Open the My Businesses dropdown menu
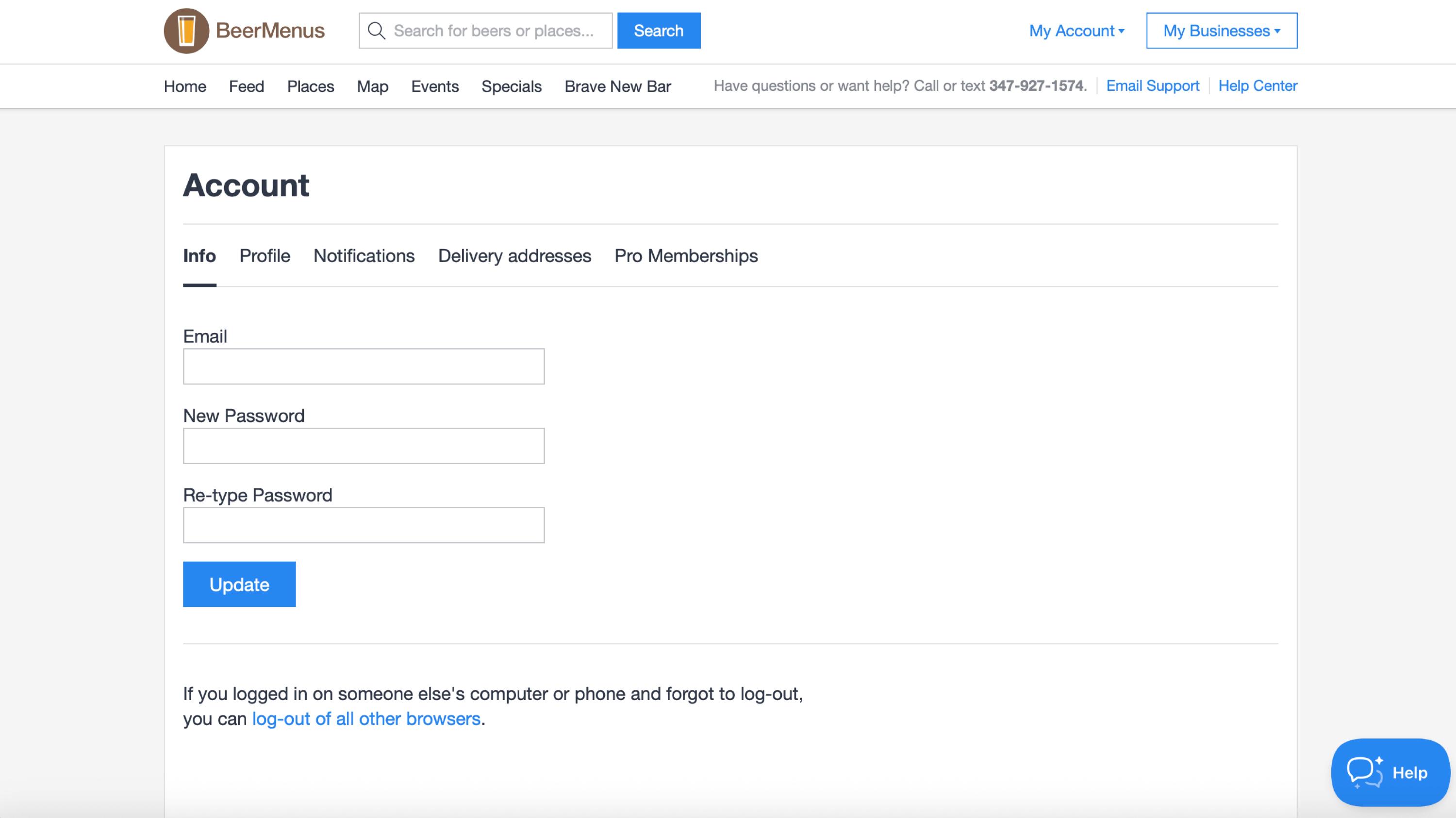The height and width of the screenshot is (818, 1456). 1221,31
